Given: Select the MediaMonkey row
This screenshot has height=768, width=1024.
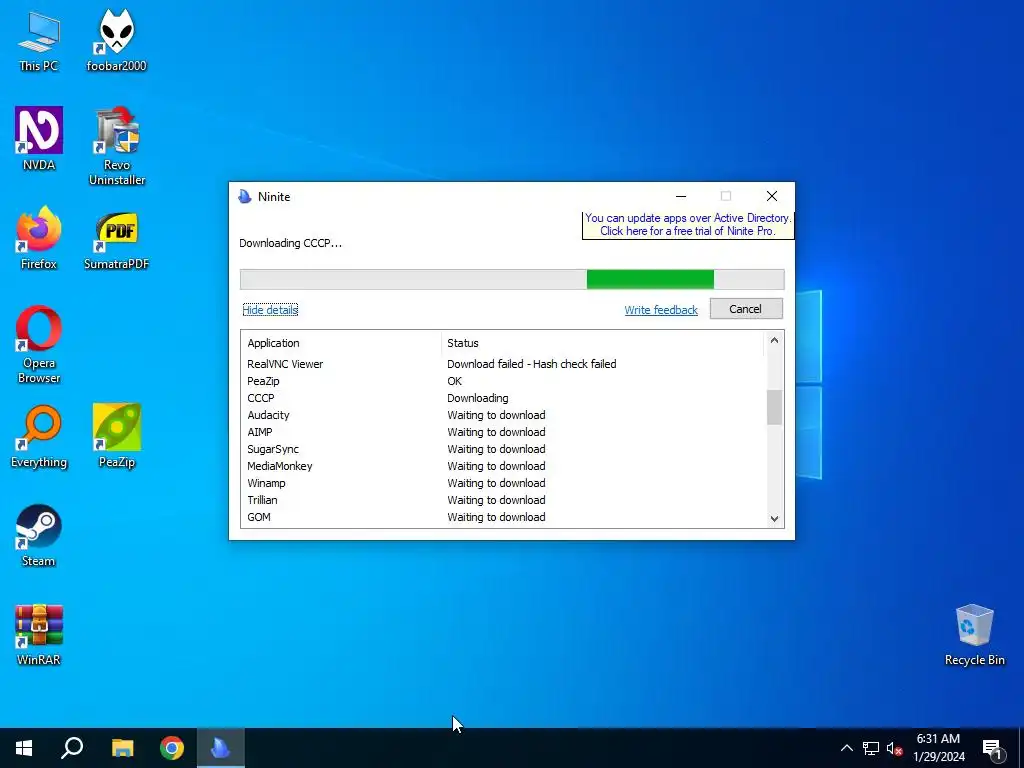Looking at the screenshot, I should pos(503,466).
